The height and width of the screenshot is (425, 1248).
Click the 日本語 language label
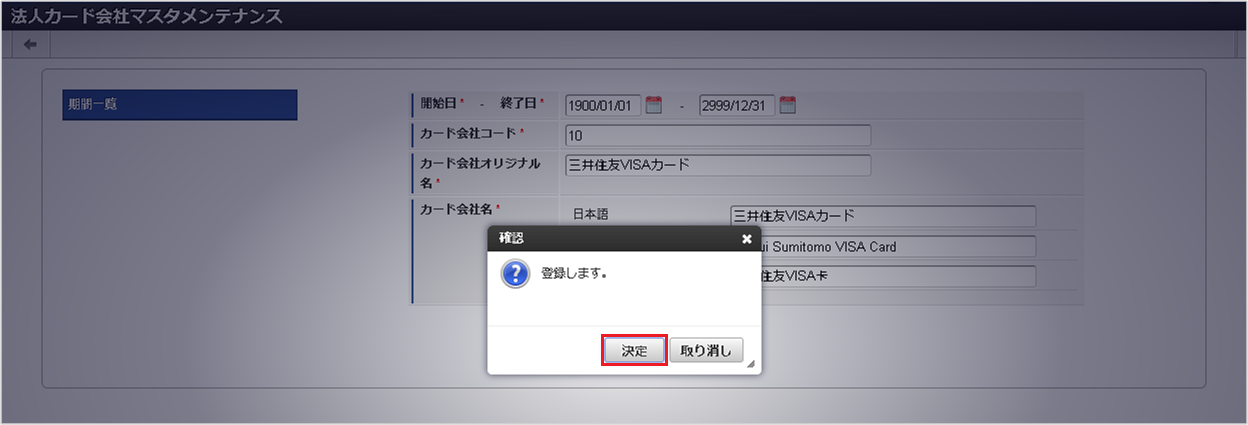tap(590, 214)
